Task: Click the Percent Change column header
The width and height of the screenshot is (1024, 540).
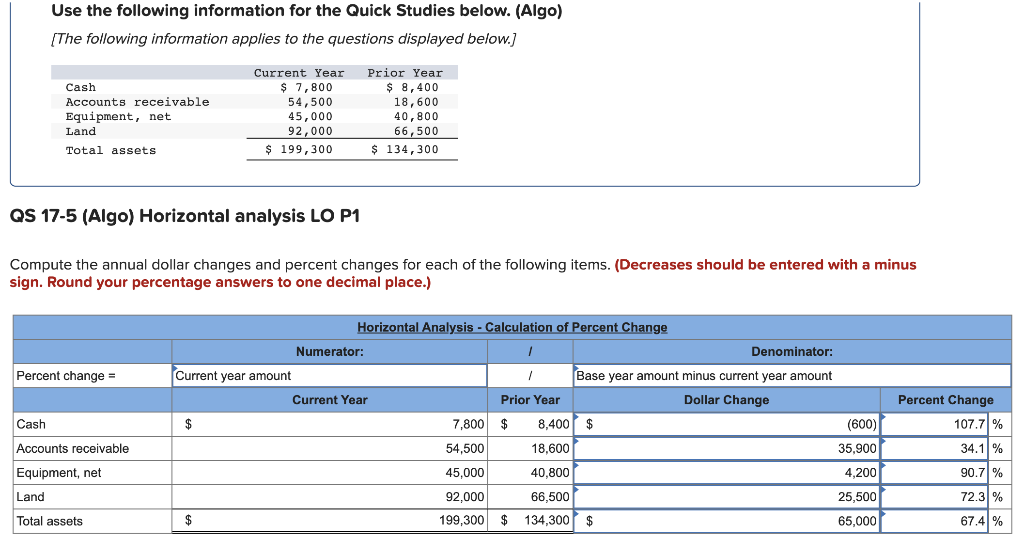Action: (x=946, y=400)
